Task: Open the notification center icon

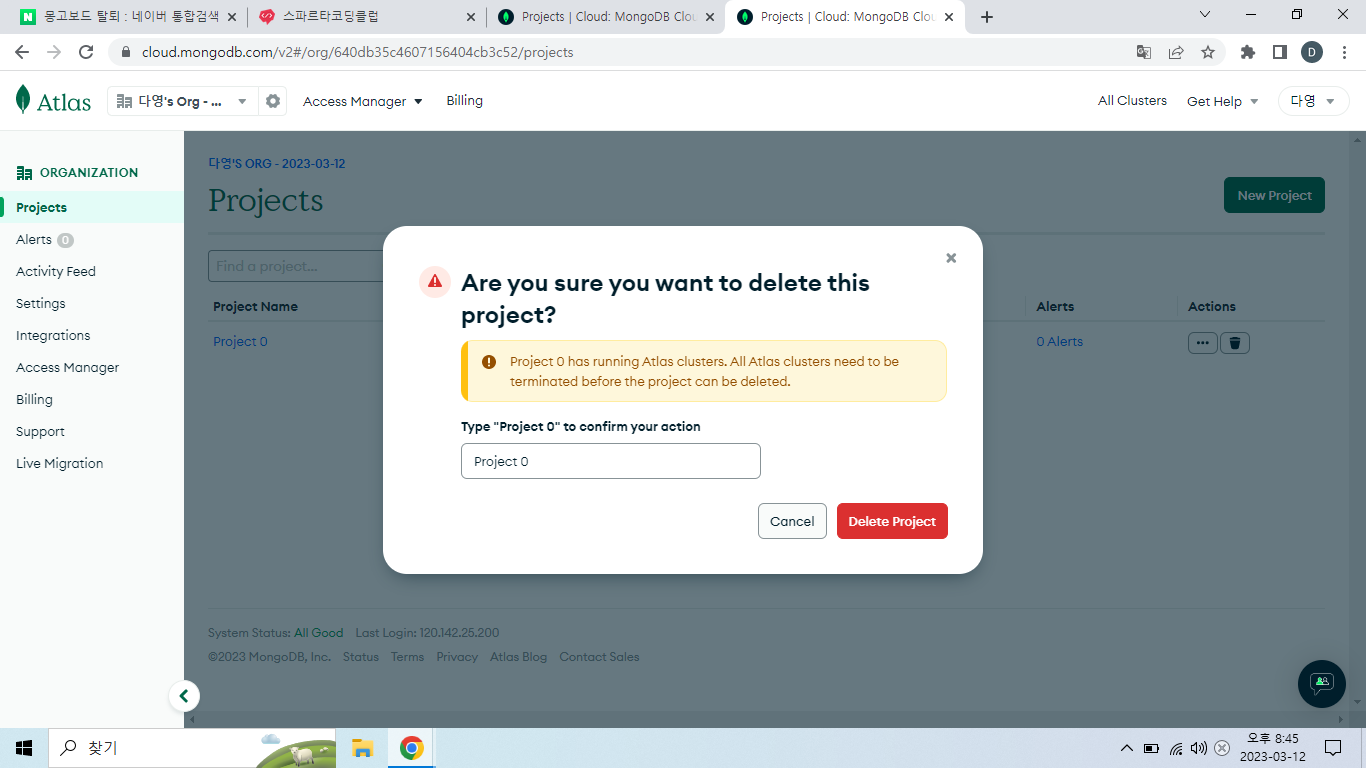Action: click(1333, 747)
